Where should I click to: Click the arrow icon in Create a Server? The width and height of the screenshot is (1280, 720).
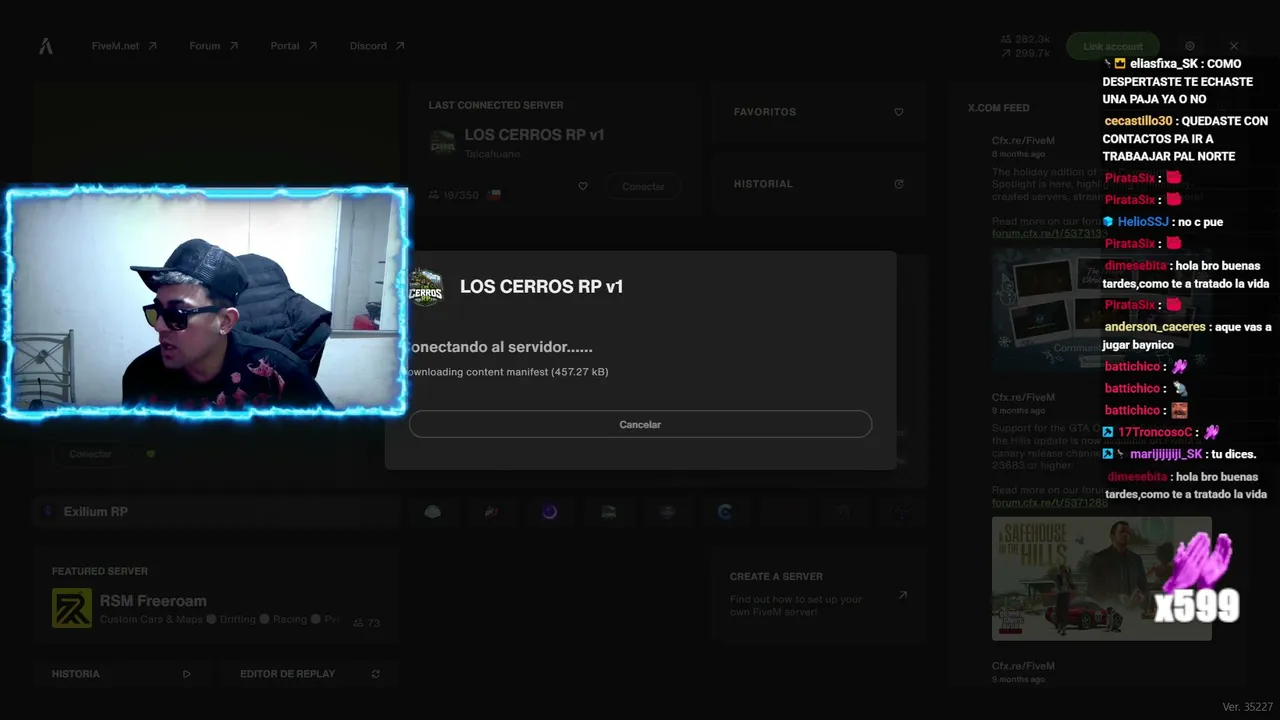pyautogui.click(x=902, y=595)
